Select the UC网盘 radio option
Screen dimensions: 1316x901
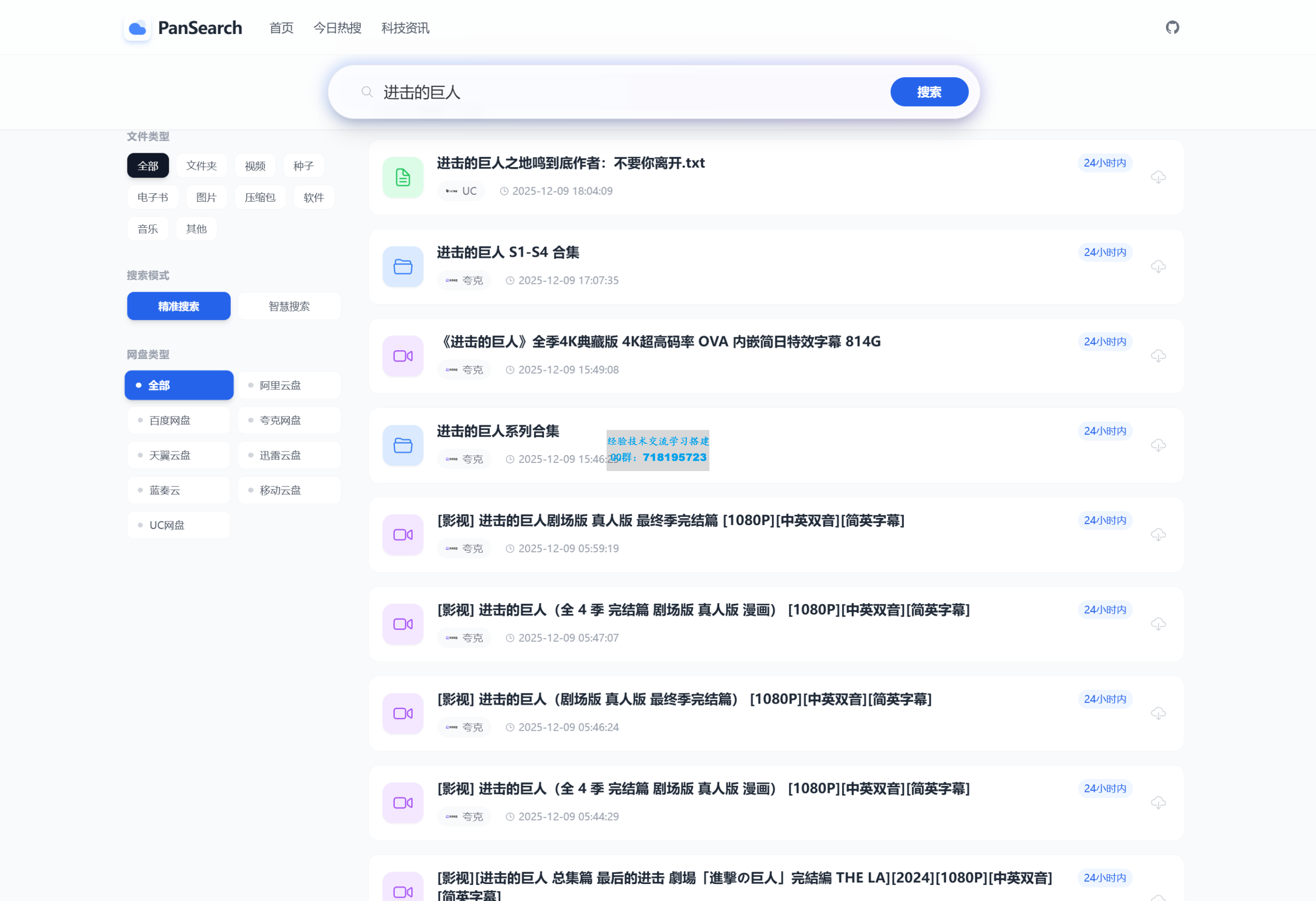[178, 525]
